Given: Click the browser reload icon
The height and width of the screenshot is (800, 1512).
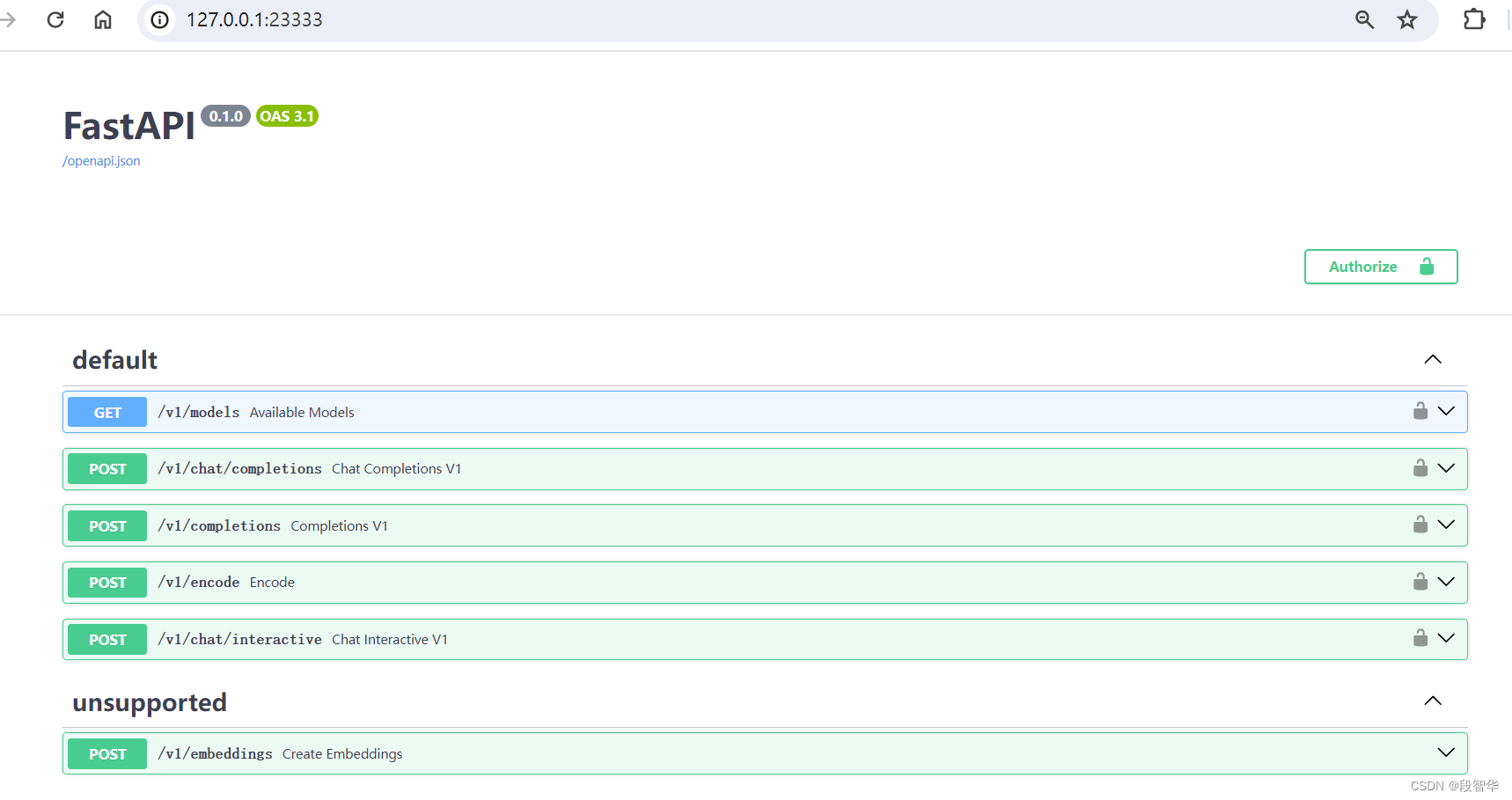Looking at the screenshot, I should (x=55, y=19).
